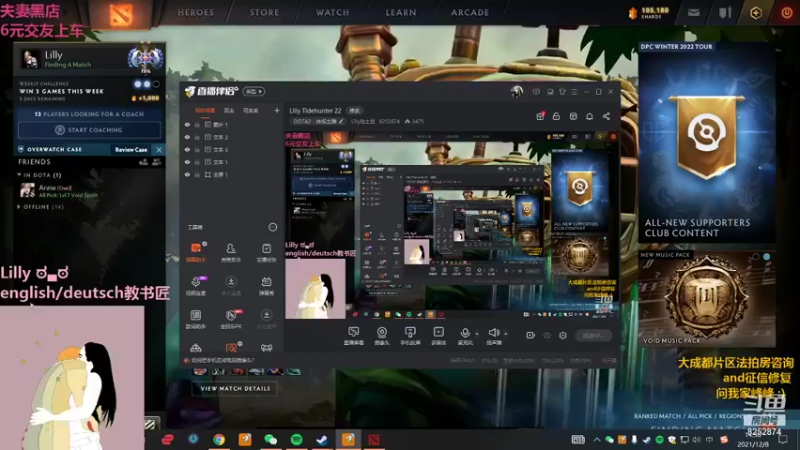Add a new scene with plus icon
Viewport: 800px width, 450px height.
point(277,110)
